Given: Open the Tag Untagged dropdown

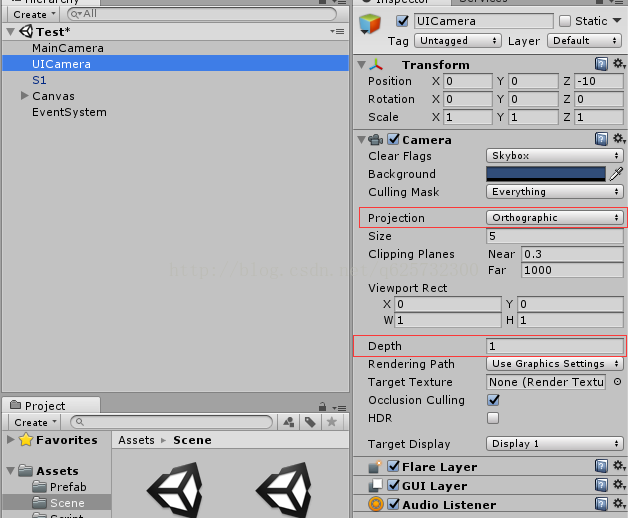Looking at the screenshot, I should [458, 41].
